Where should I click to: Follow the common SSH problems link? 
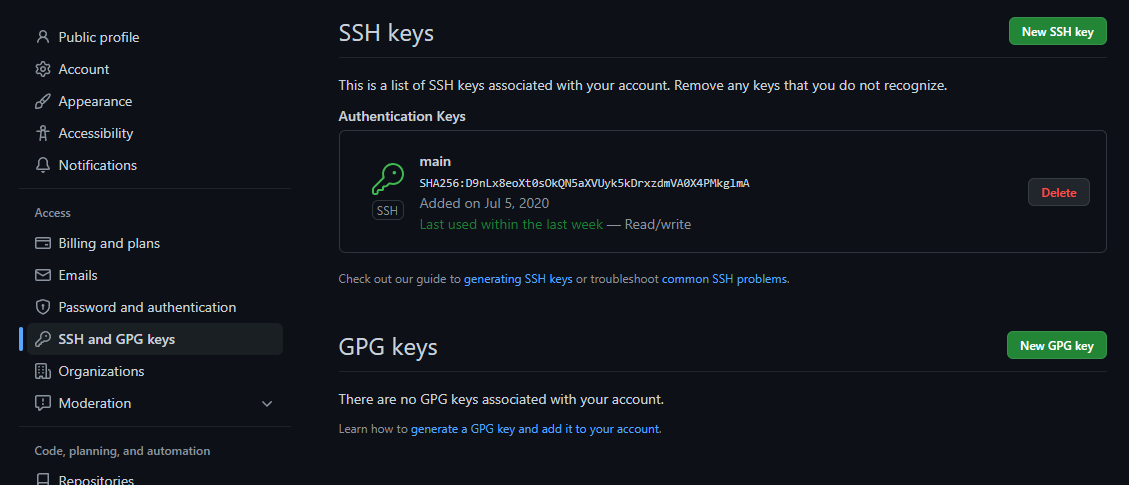pyautogui.click(x=724, y=279)
